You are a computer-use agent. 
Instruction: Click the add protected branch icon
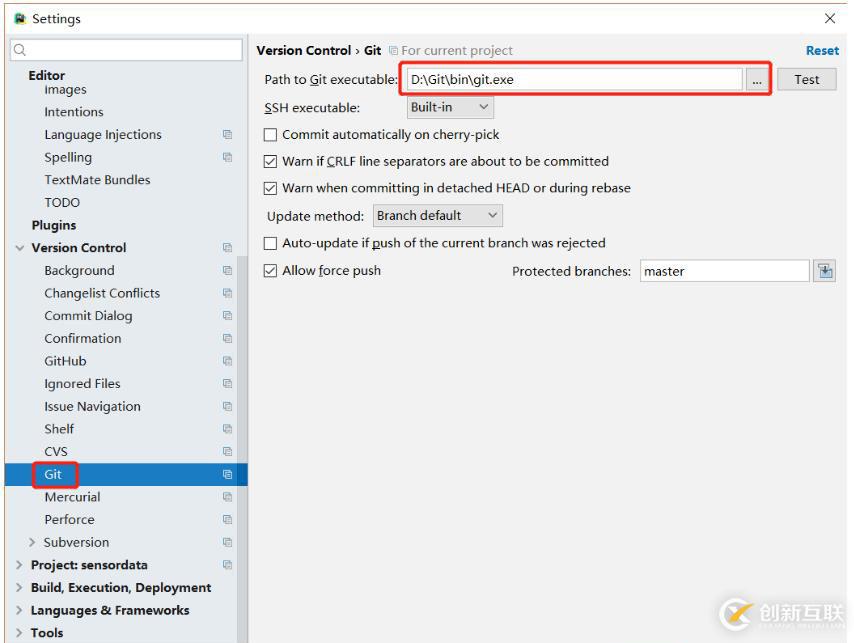tap(824, 271)
